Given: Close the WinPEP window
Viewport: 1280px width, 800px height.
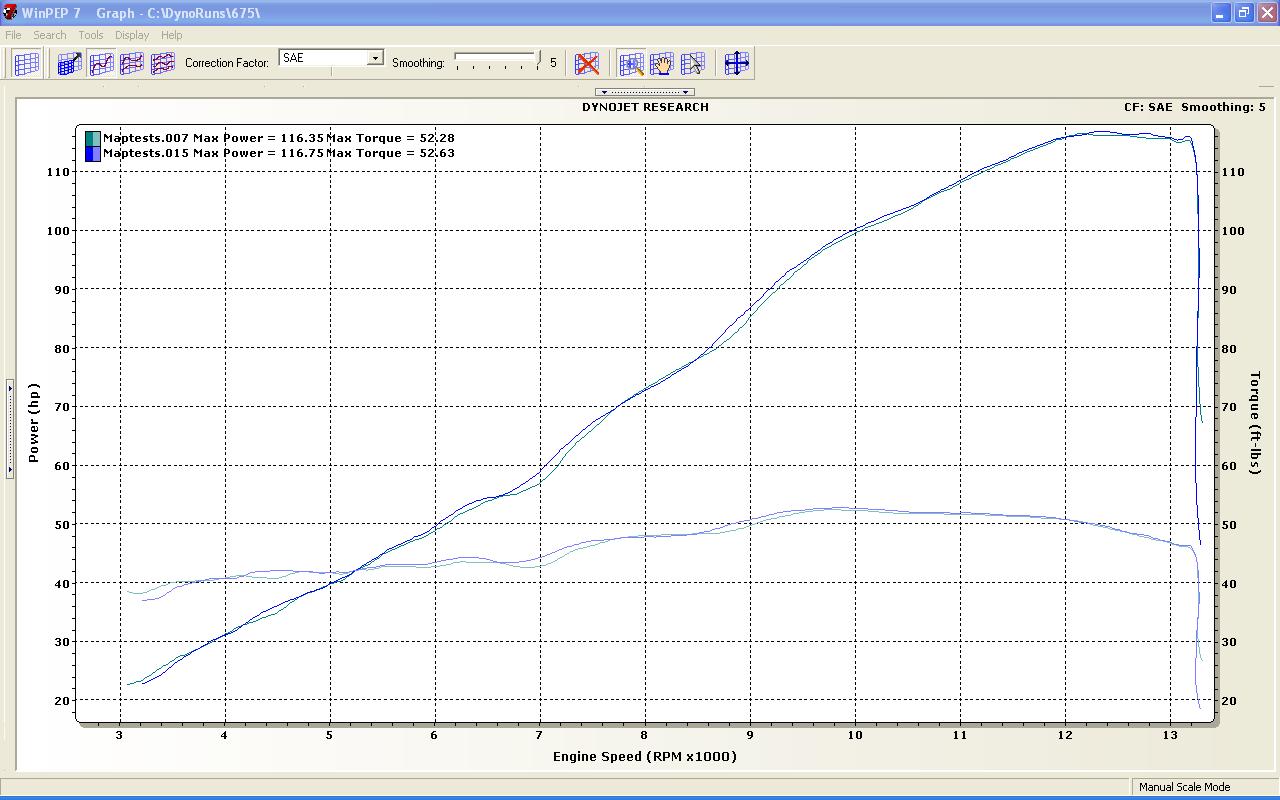Looking at the screenshot, I should pyautogui.click(x=1266, y=13).
